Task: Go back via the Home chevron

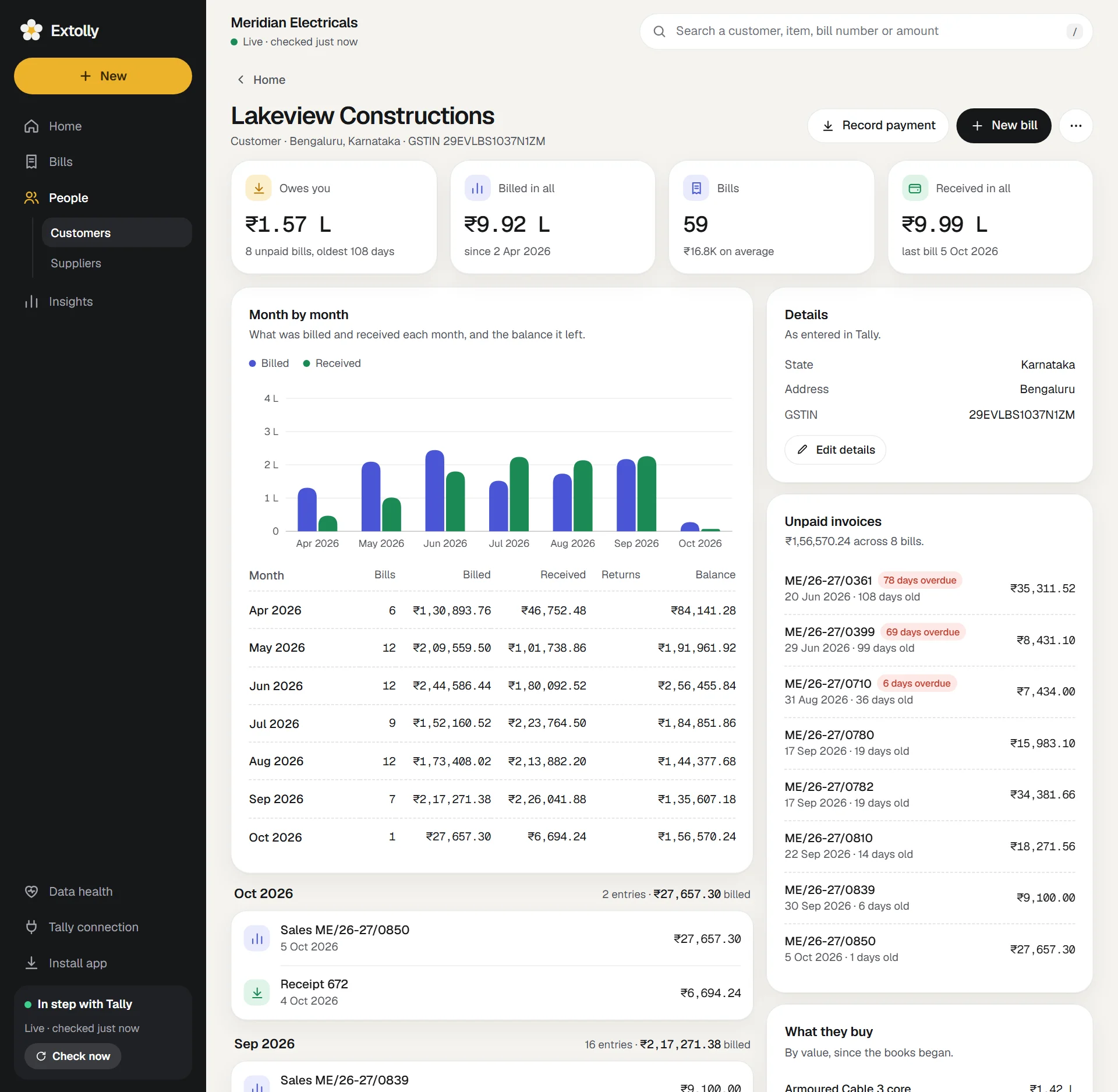Action: click(x=240, y=80)
